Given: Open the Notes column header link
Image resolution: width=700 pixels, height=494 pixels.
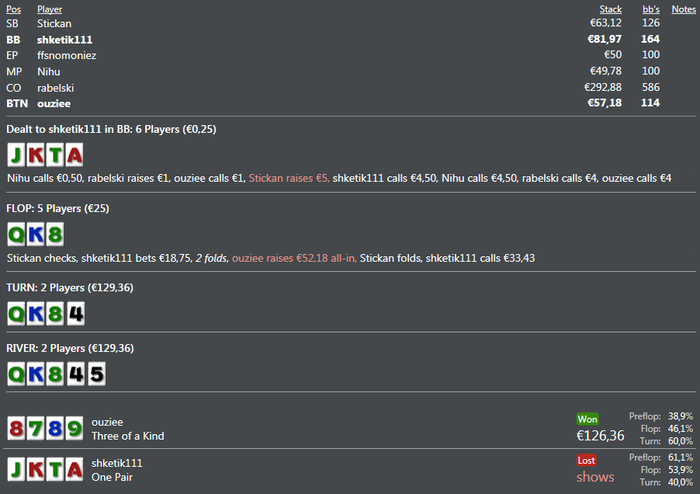Looking at the screenshot, I should (x=684, y=9).
